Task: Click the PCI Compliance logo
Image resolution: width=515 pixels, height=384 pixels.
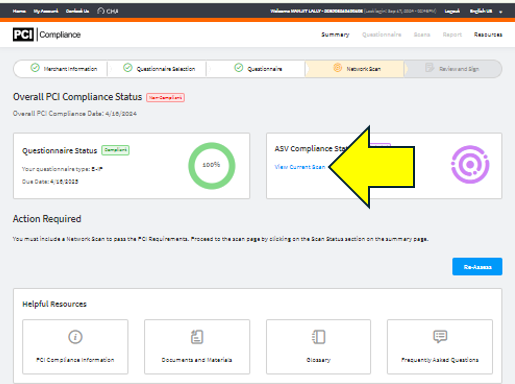Action: tap(47, 34)
